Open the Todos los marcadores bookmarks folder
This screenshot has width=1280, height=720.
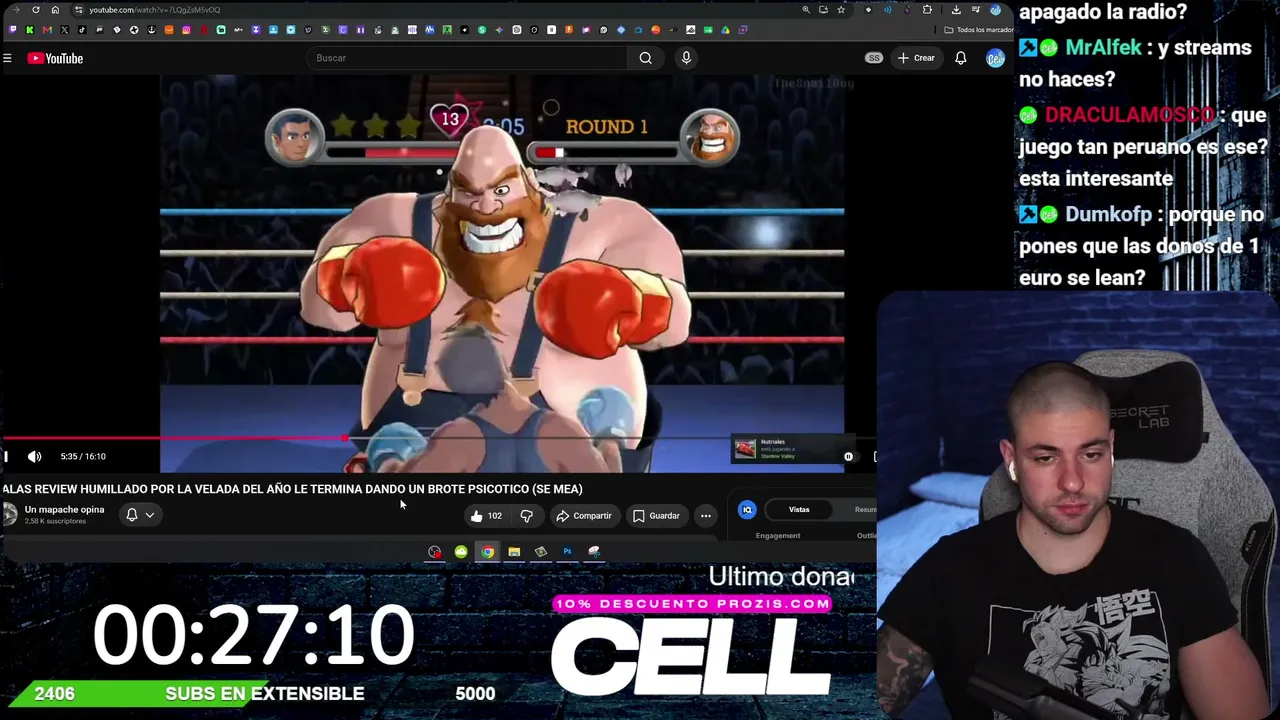click(979, 30)
